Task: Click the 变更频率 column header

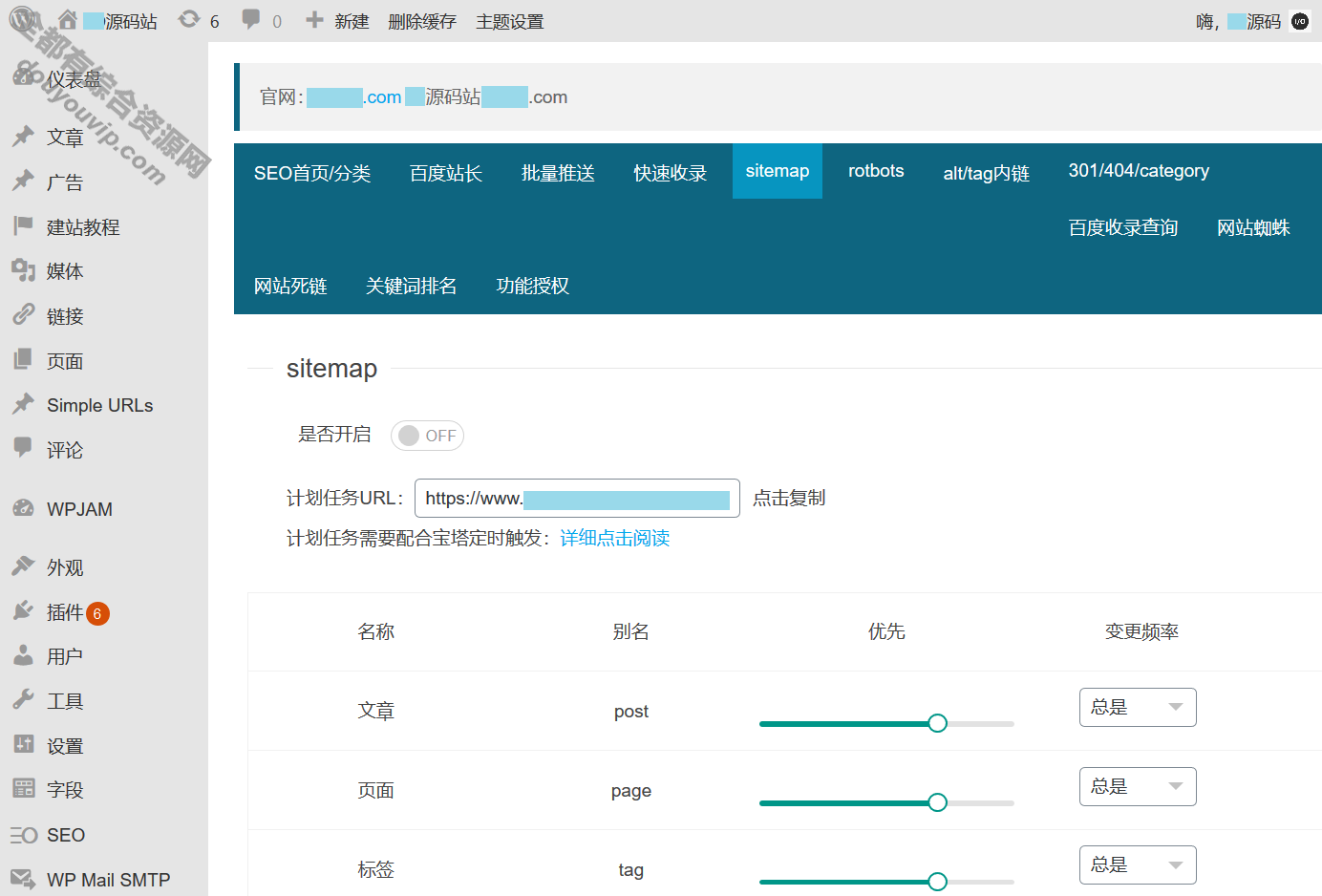Action: pyautogui.click(x=1141, y=631)
